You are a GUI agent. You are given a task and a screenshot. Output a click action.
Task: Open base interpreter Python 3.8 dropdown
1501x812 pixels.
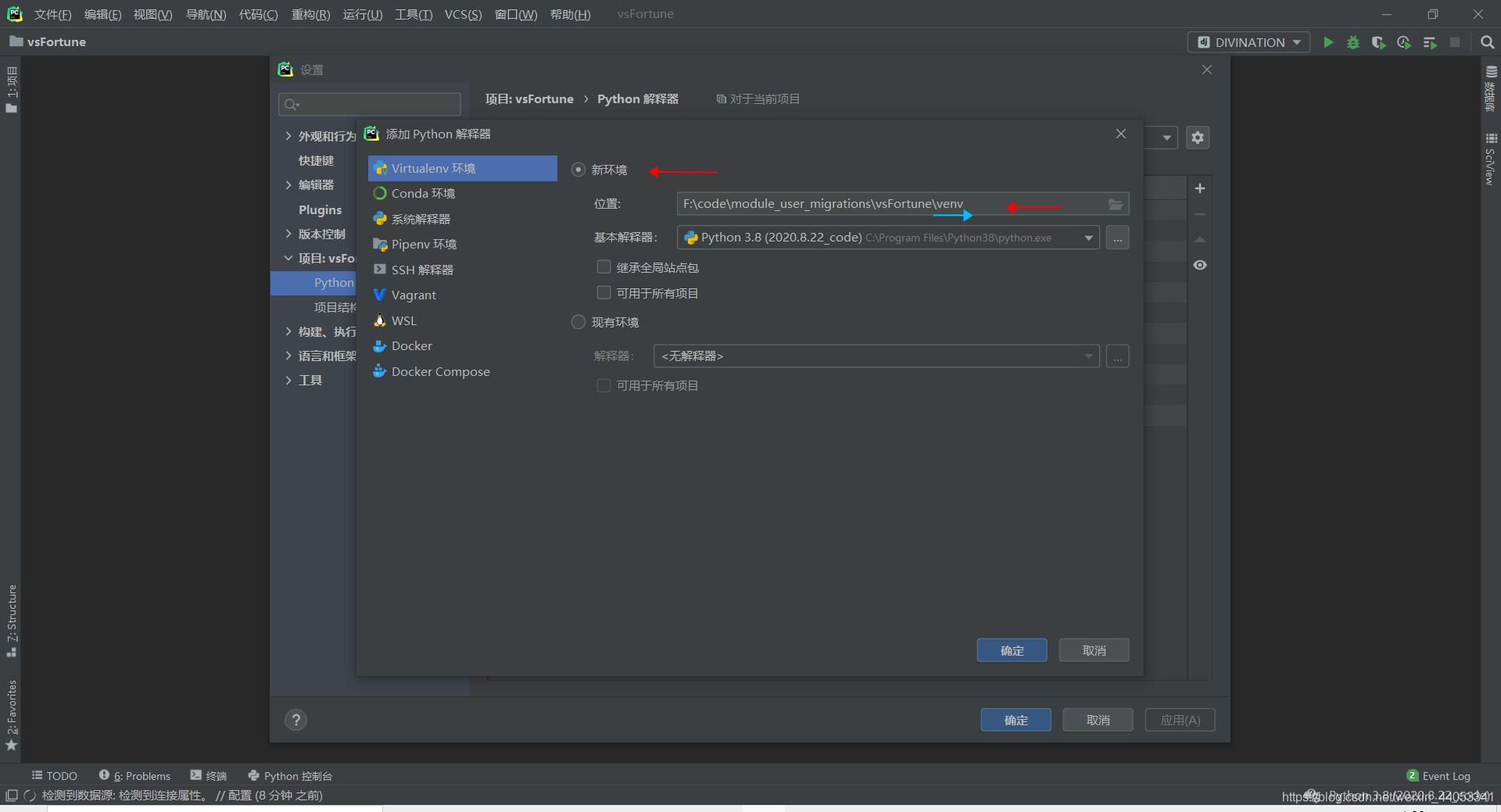click(x=888, y=238)
